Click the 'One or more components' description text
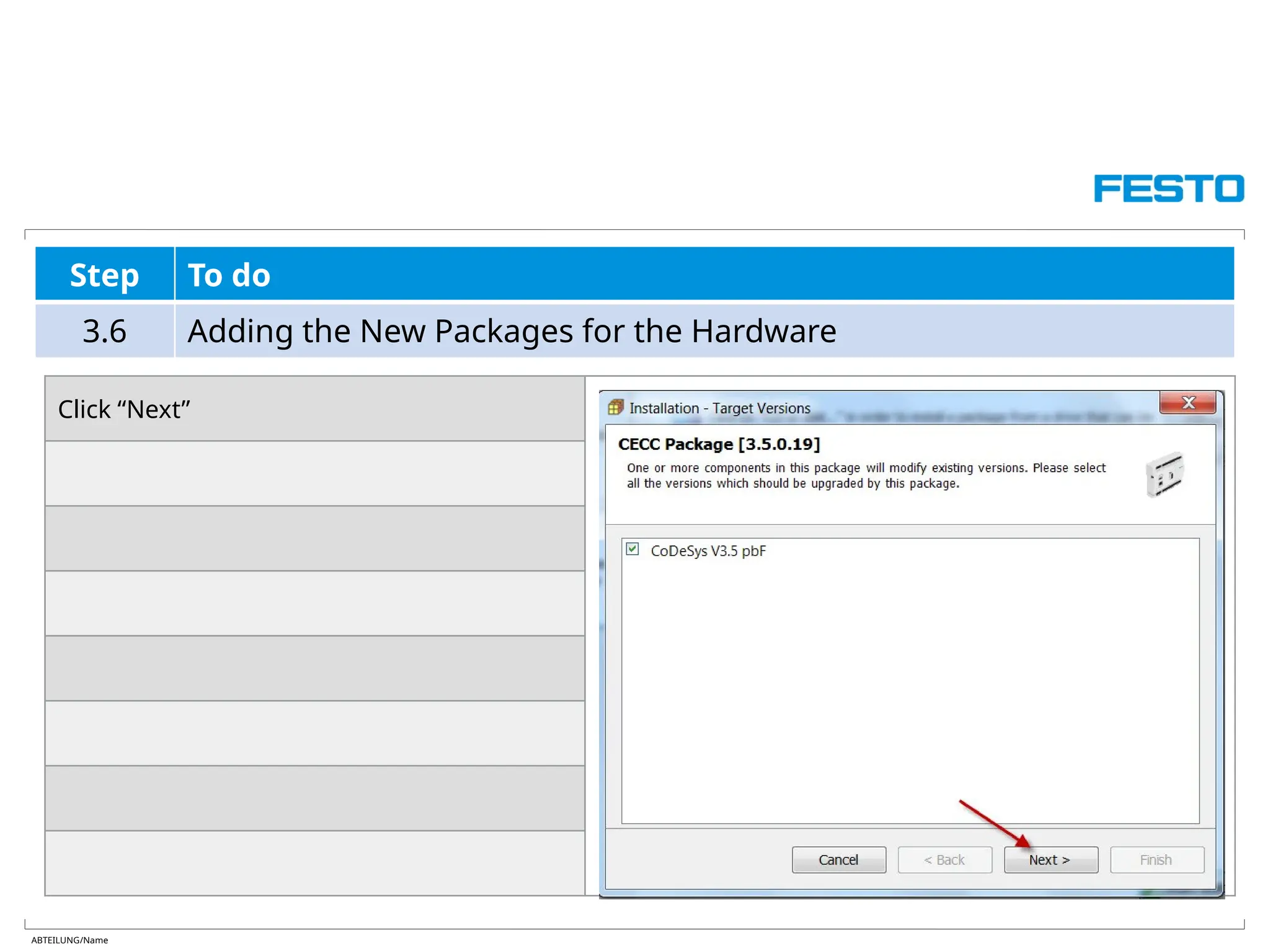The height and width of the screenshot is (952, 1270). [x=866, y=475]
